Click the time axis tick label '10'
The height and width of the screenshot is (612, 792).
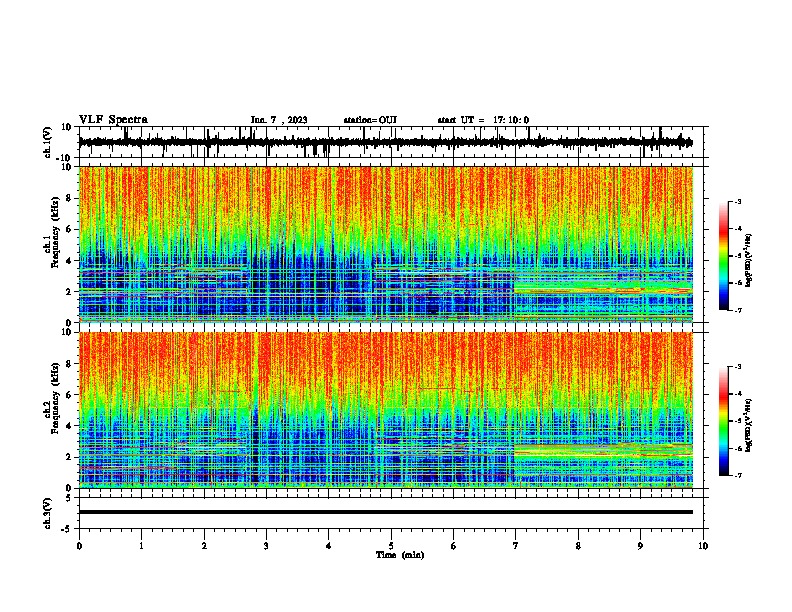pos(703,546)
